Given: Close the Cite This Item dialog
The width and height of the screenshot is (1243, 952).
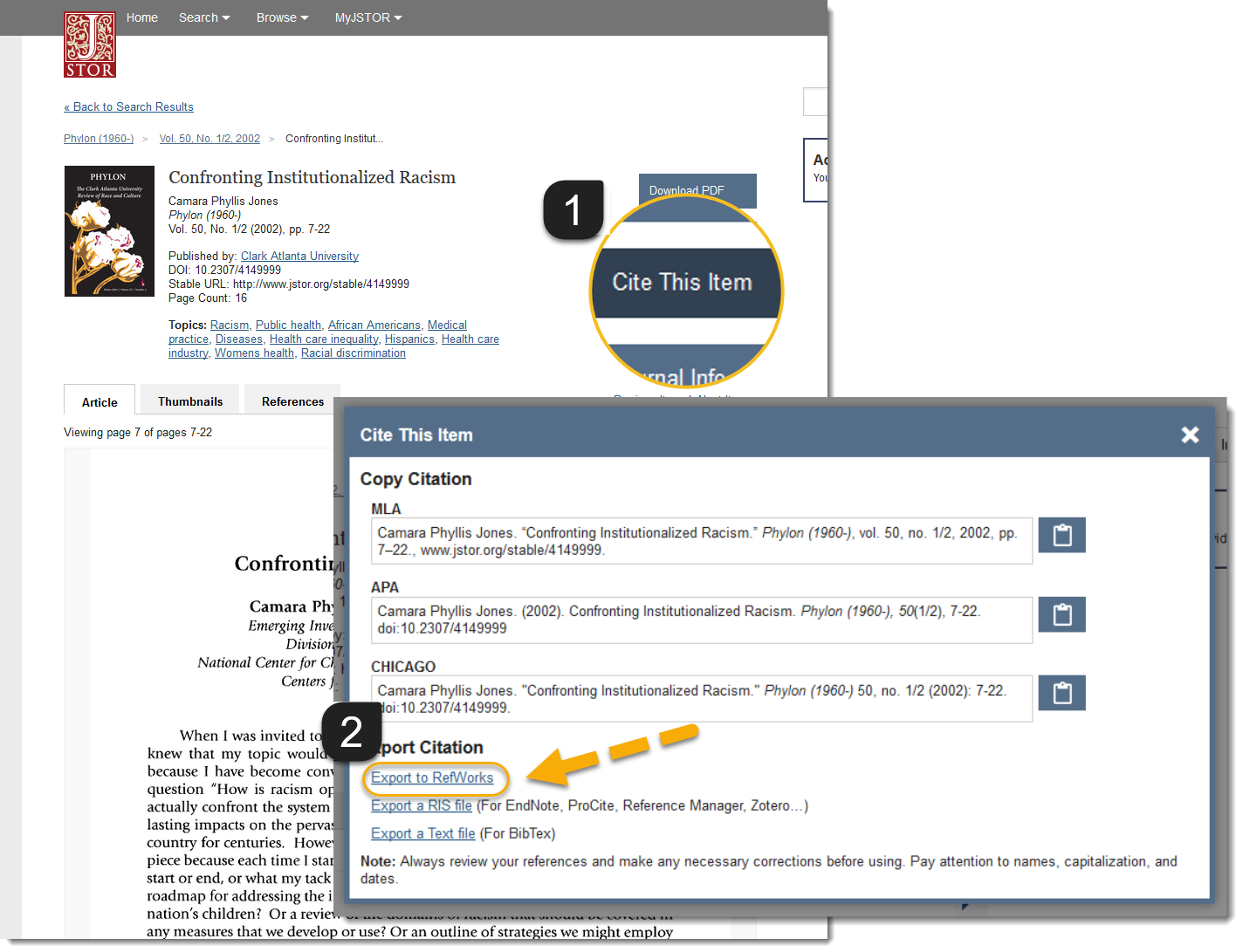Looking at the screenshot, I should (x=1190, y=435).
